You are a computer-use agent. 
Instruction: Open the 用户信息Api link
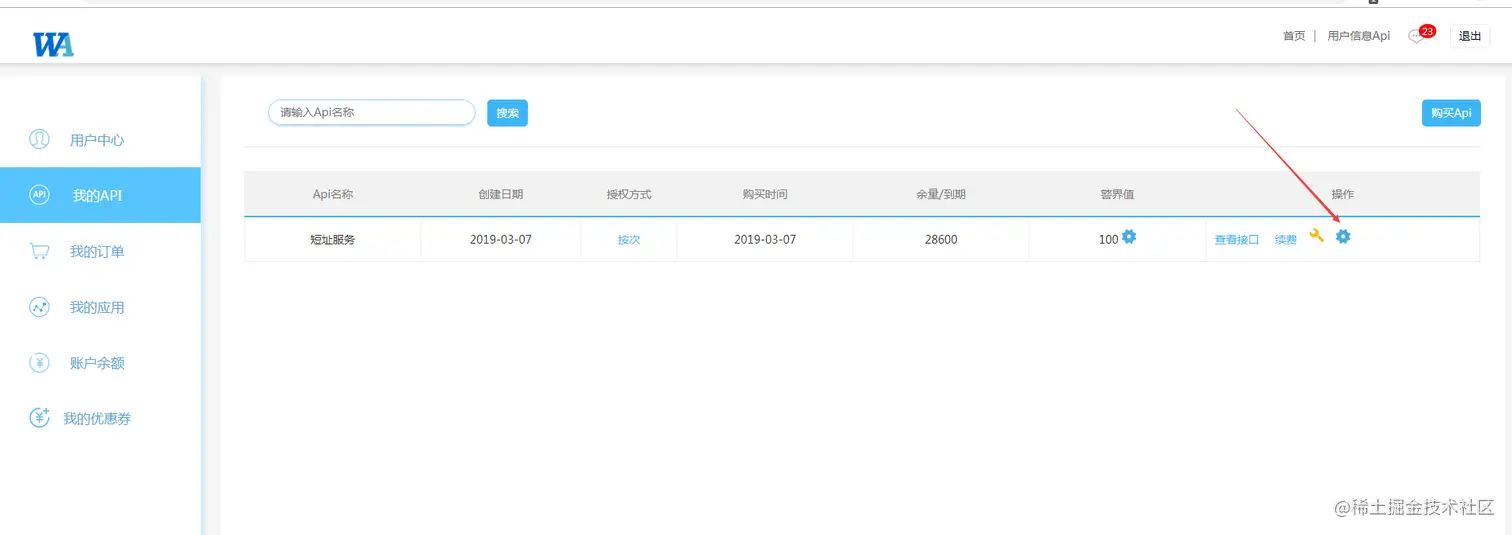(x=1358, y=36)
